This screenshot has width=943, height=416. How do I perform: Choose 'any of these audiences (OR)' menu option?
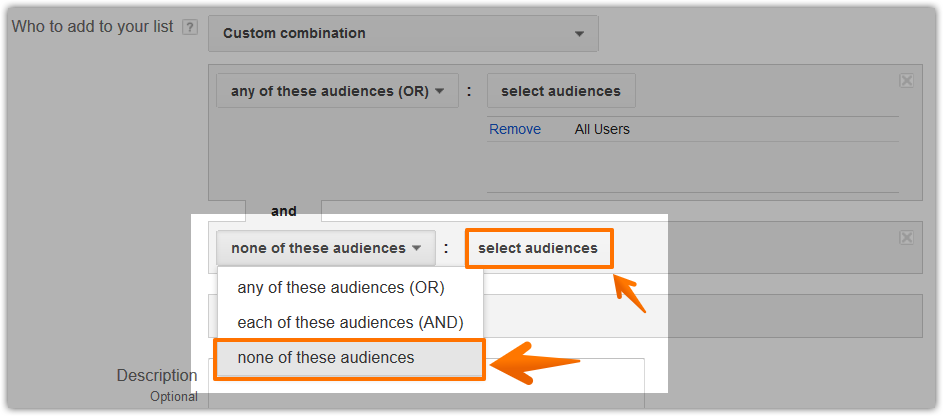click(341, 288)
